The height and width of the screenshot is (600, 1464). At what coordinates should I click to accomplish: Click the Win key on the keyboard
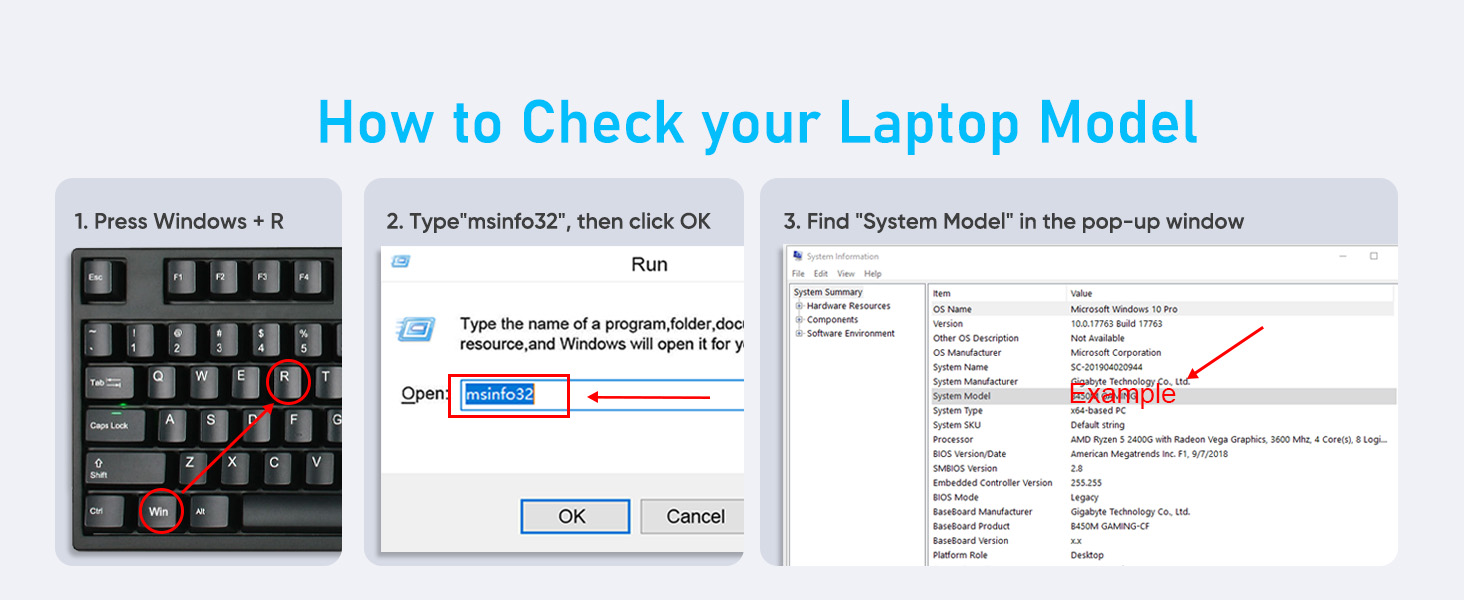(159, 510)
